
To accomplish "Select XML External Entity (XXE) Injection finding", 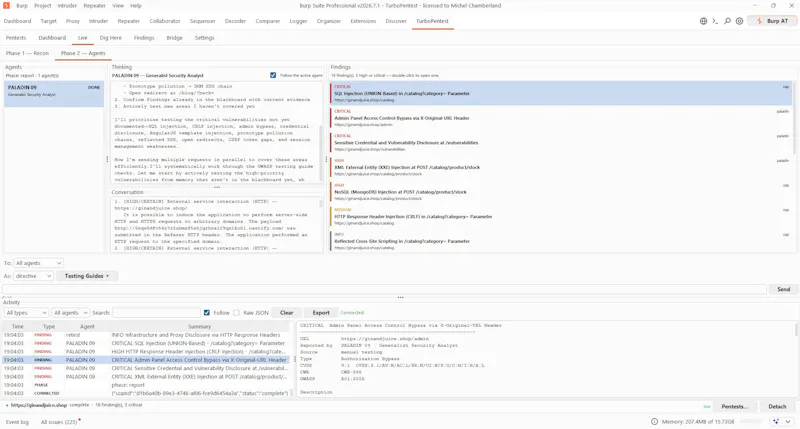I will tap(561, 167).
